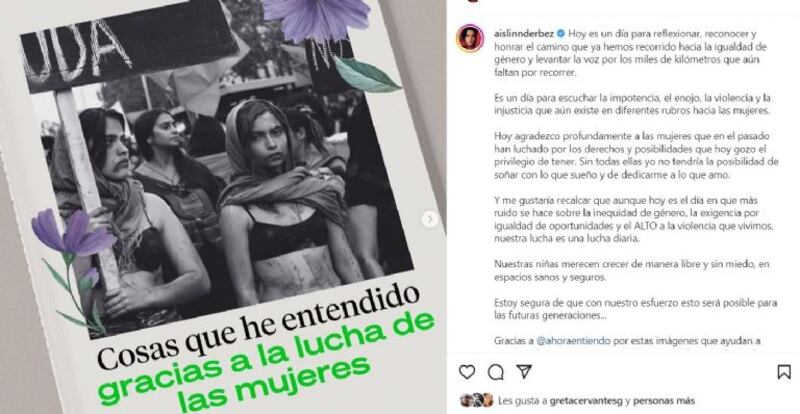The image size is (800, 414).
Task: Share the post using the paper plane icon
Action: coord(524,372)
